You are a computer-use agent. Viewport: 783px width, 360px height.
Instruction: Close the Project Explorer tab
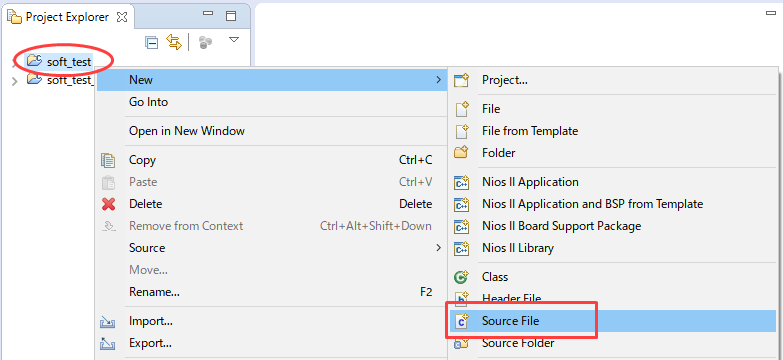(122, 17)
